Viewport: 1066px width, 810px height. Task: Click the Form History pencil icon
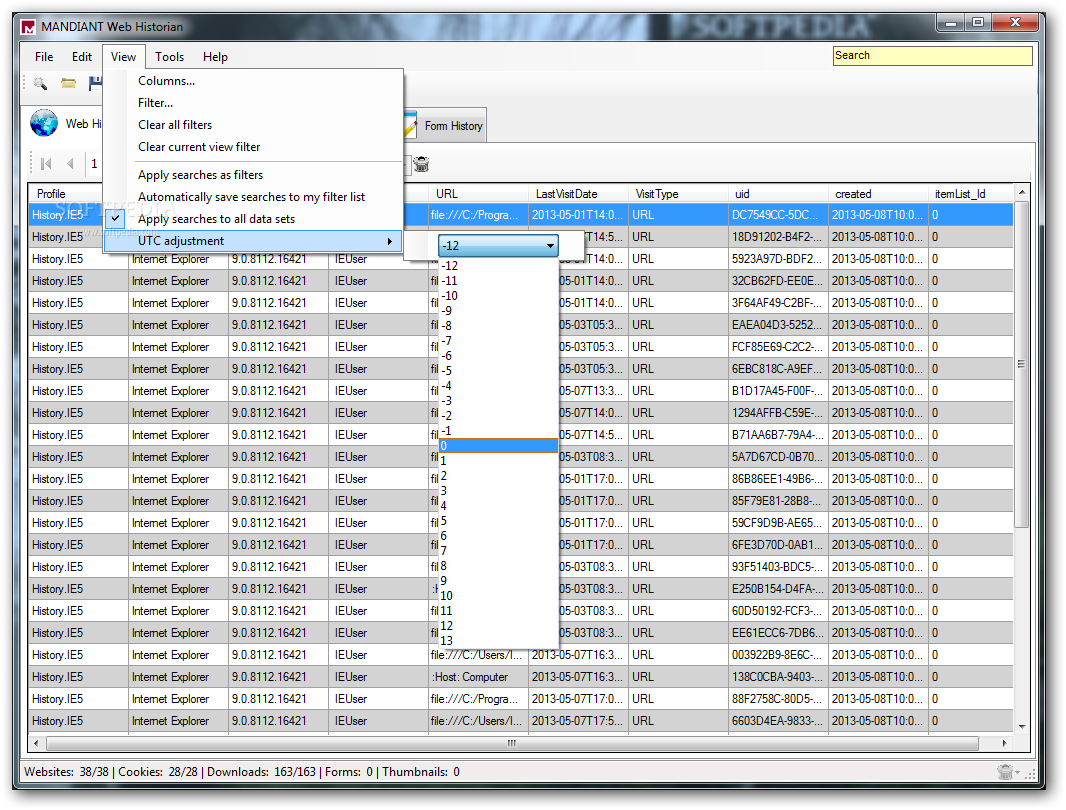click(x=410, y=125)
